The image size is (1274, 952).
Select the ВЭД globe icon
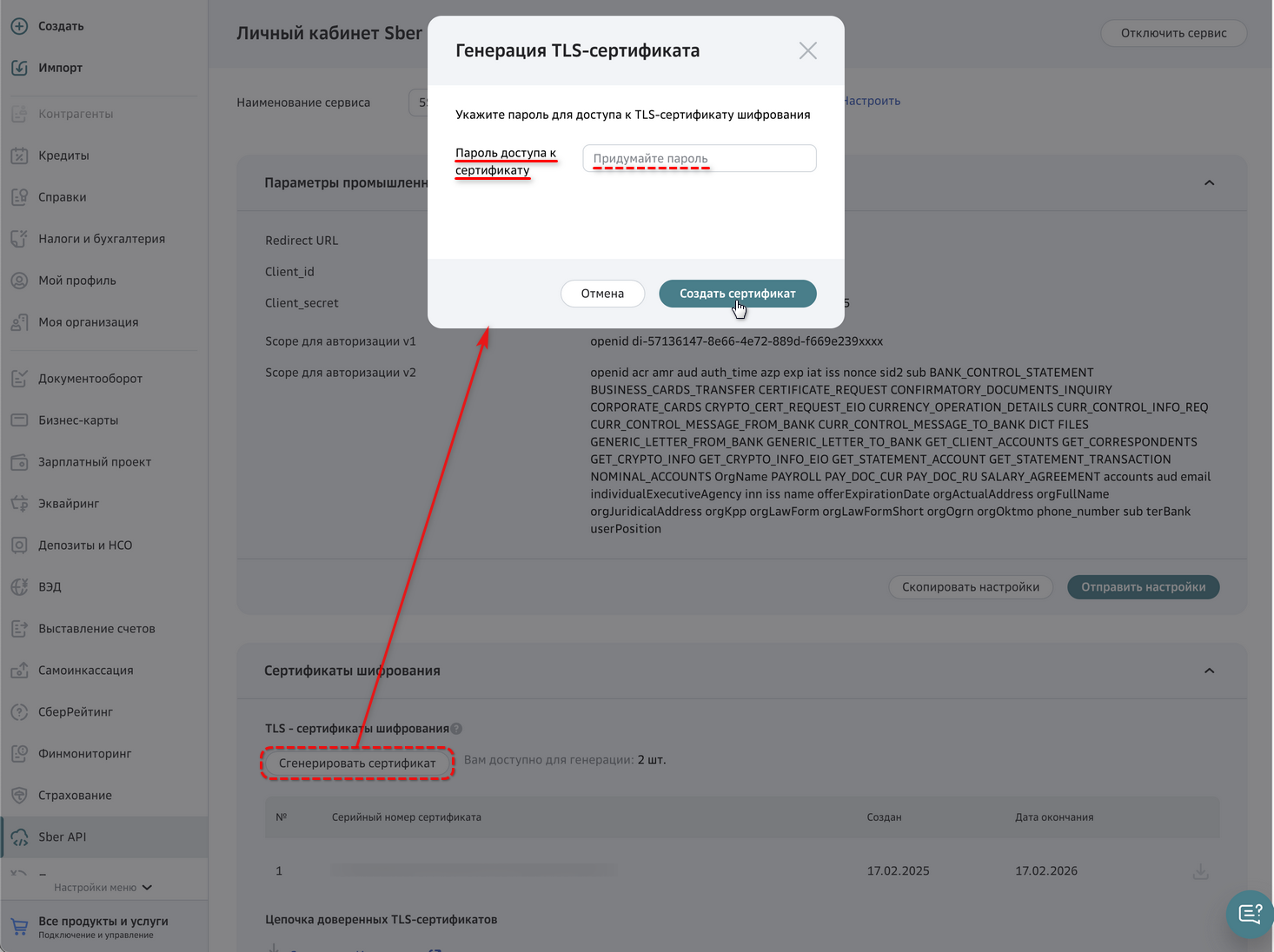coord(19,586)
